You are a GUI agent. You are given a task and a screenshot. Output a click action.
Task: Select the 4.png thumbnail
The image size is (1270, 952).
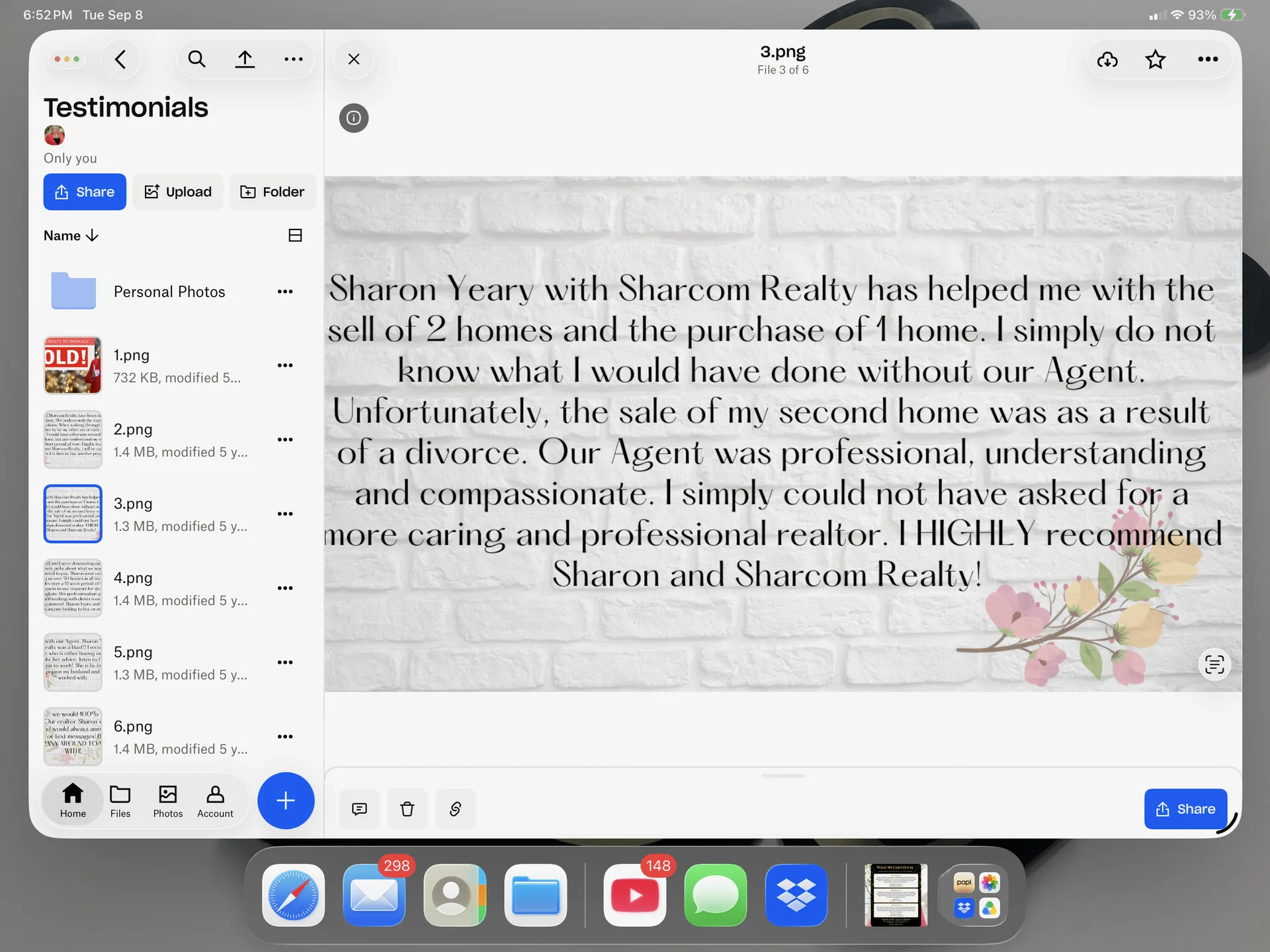73,588
